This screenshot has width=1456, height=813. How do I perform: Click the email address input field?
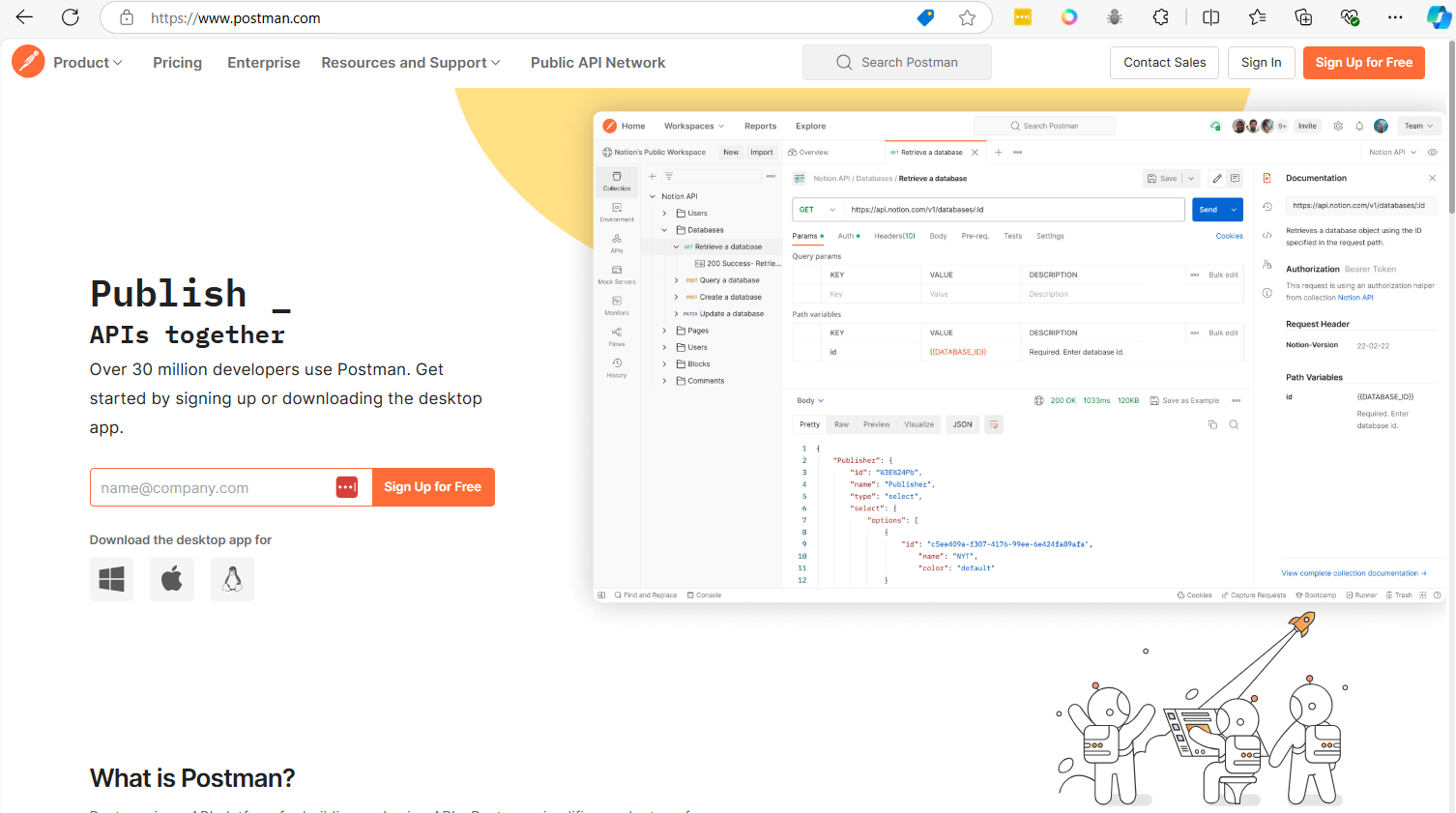[x=213, y=488]
